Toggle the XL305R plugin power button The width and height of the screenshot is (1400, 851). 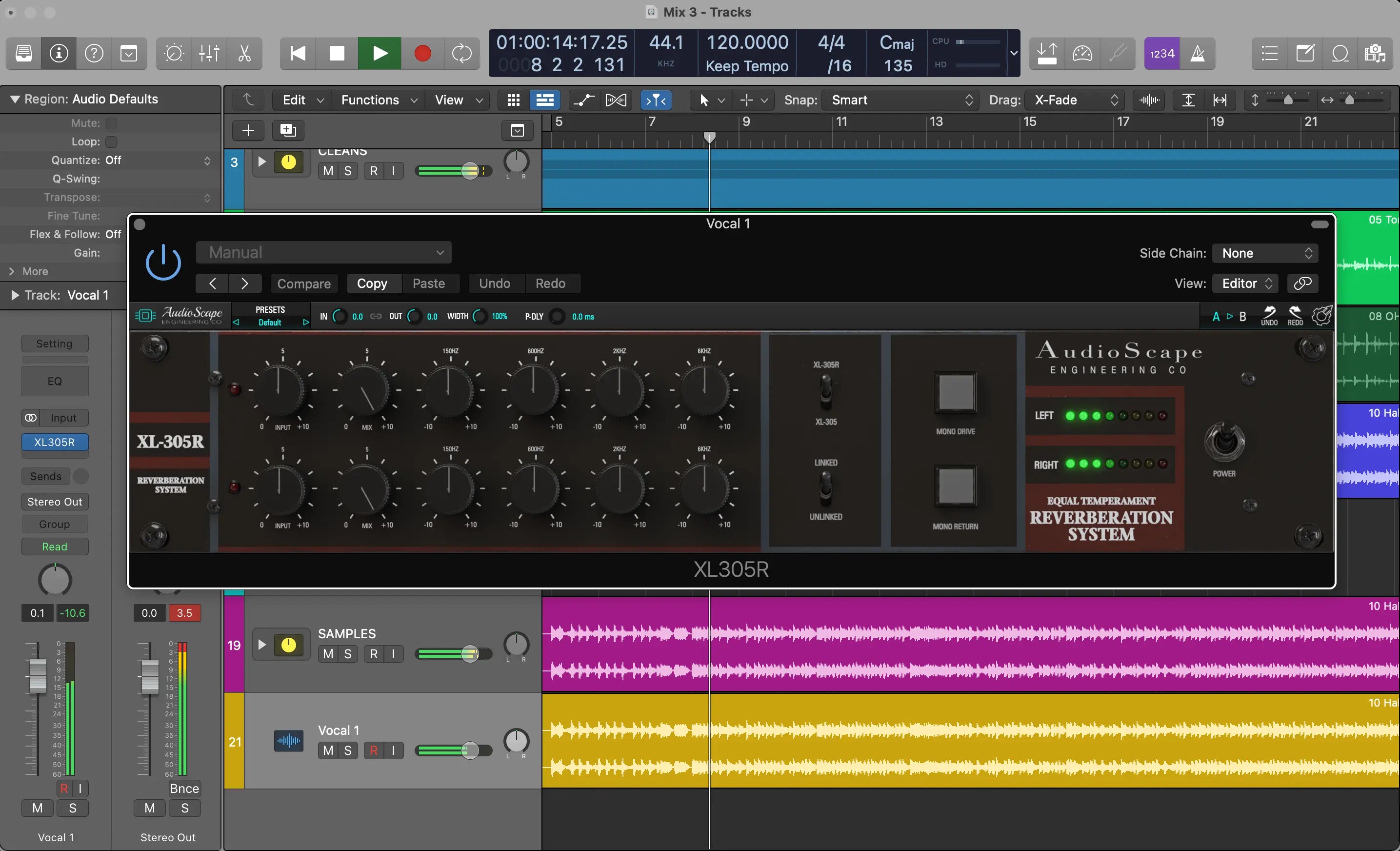163,263
